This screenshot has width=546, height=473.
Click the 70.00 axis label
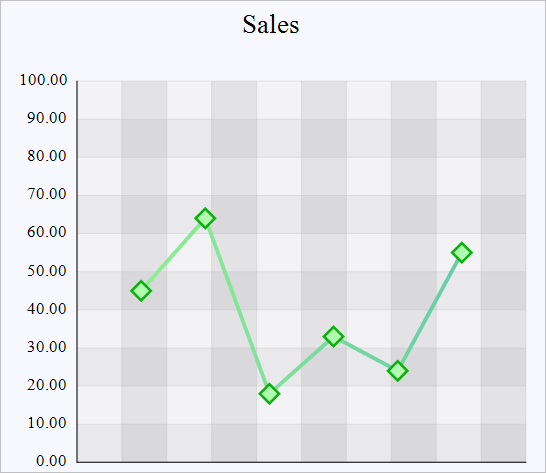click(x=47, y=194)
